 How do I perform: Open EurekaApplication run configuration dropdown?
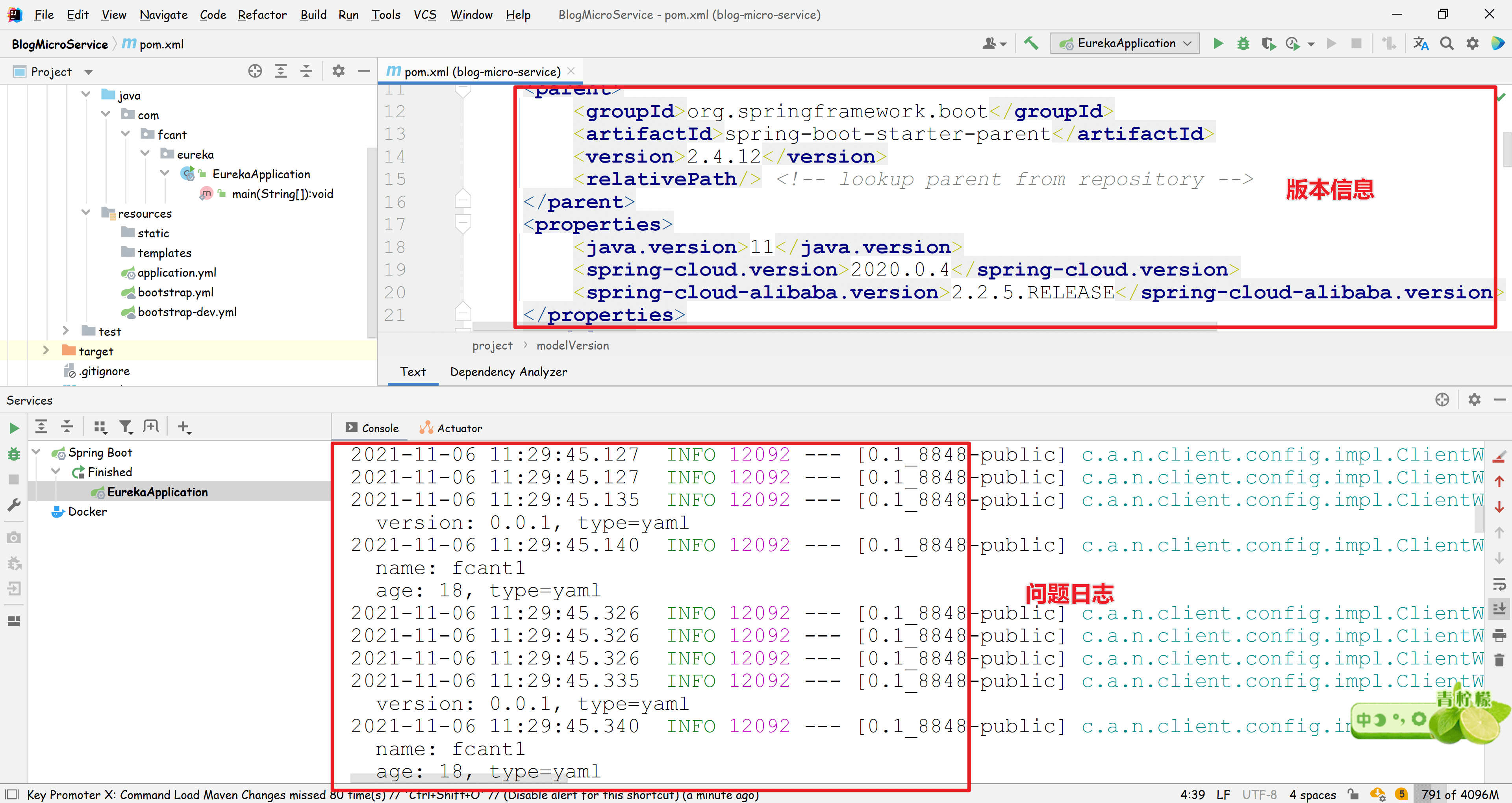click(1126, 43)
